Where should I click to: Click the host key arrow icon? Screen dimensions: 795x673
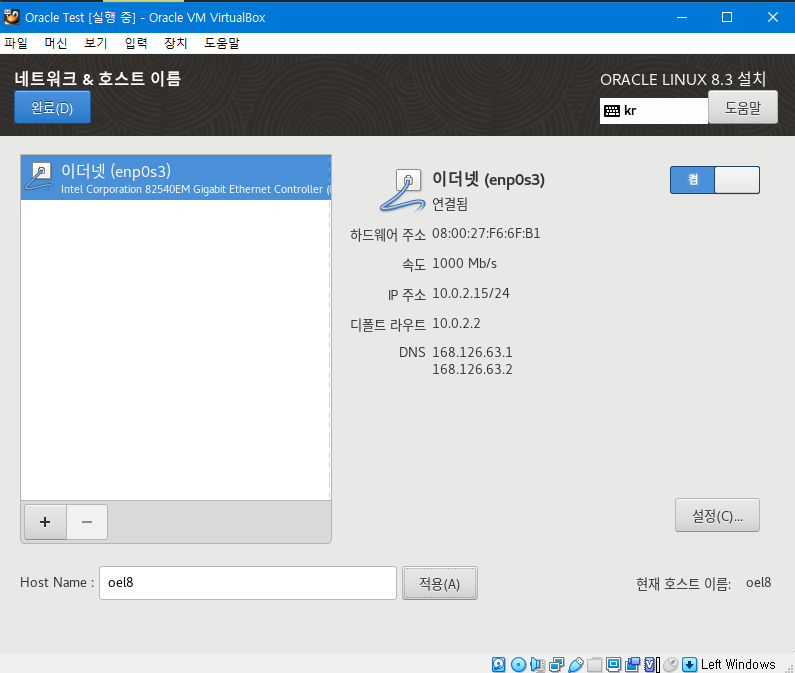click(x=690, y=664)
